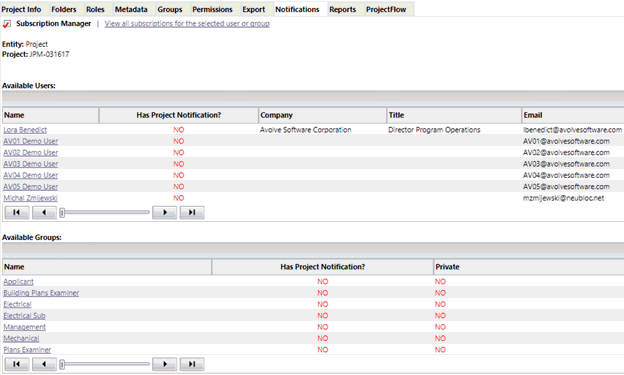Open the Reports tab
The image size is (624, 375).
coord(343,9)
